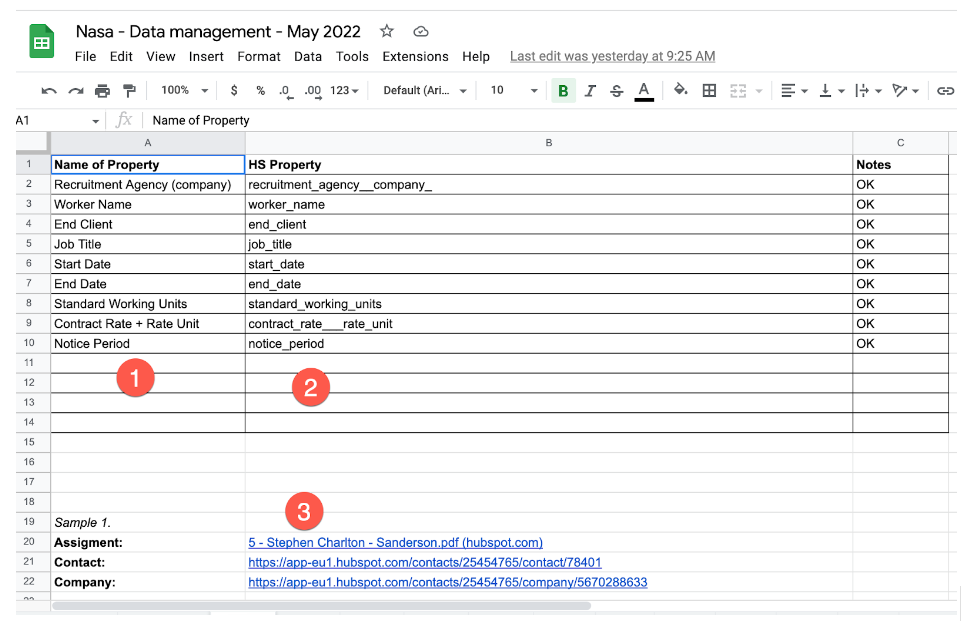Open horizontal align dropdown
The image size is (961, 623).
coord(794,91)
